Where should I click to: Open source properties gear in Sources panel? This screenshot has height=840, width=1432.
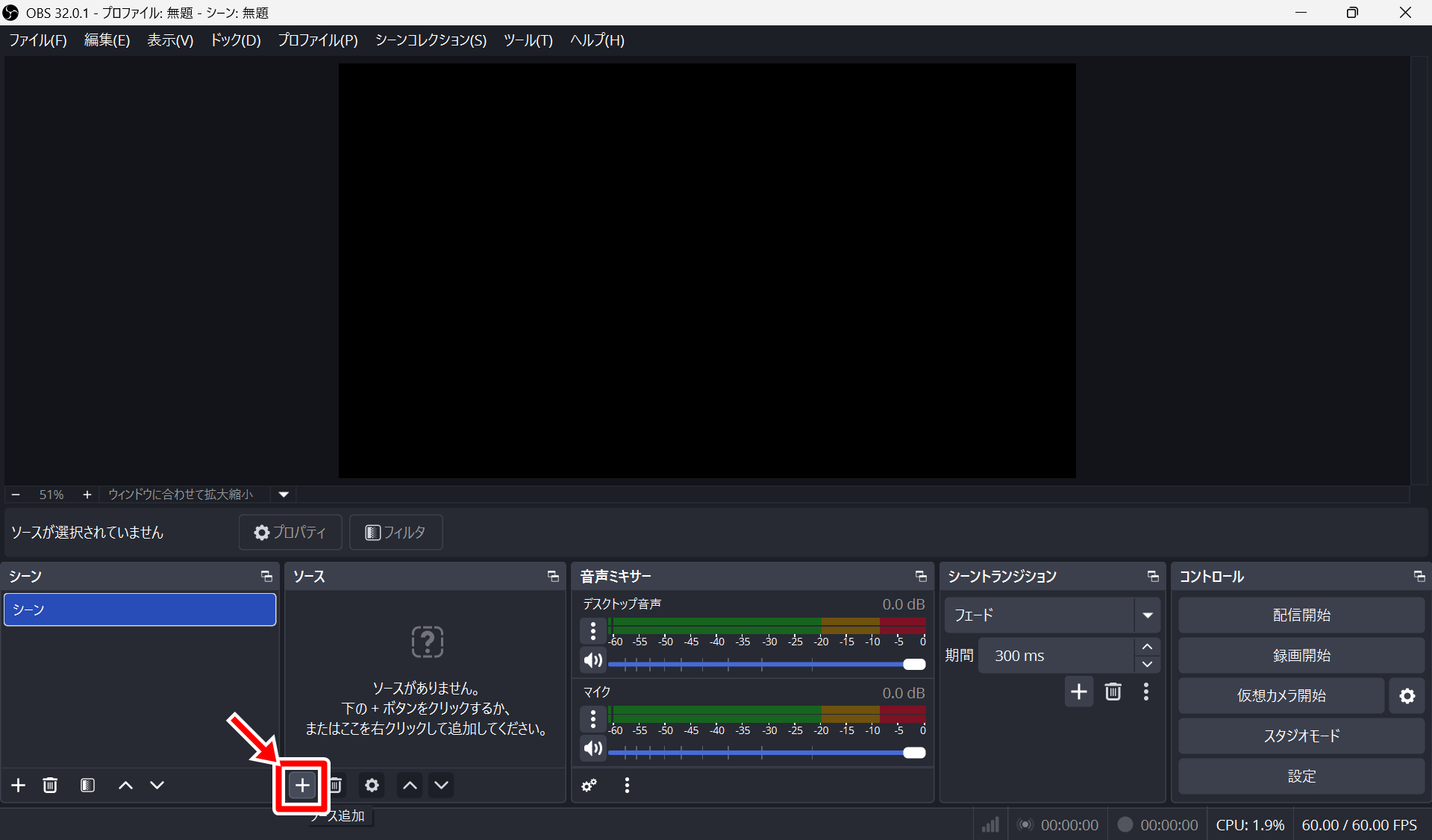click(x=372, y=785)
